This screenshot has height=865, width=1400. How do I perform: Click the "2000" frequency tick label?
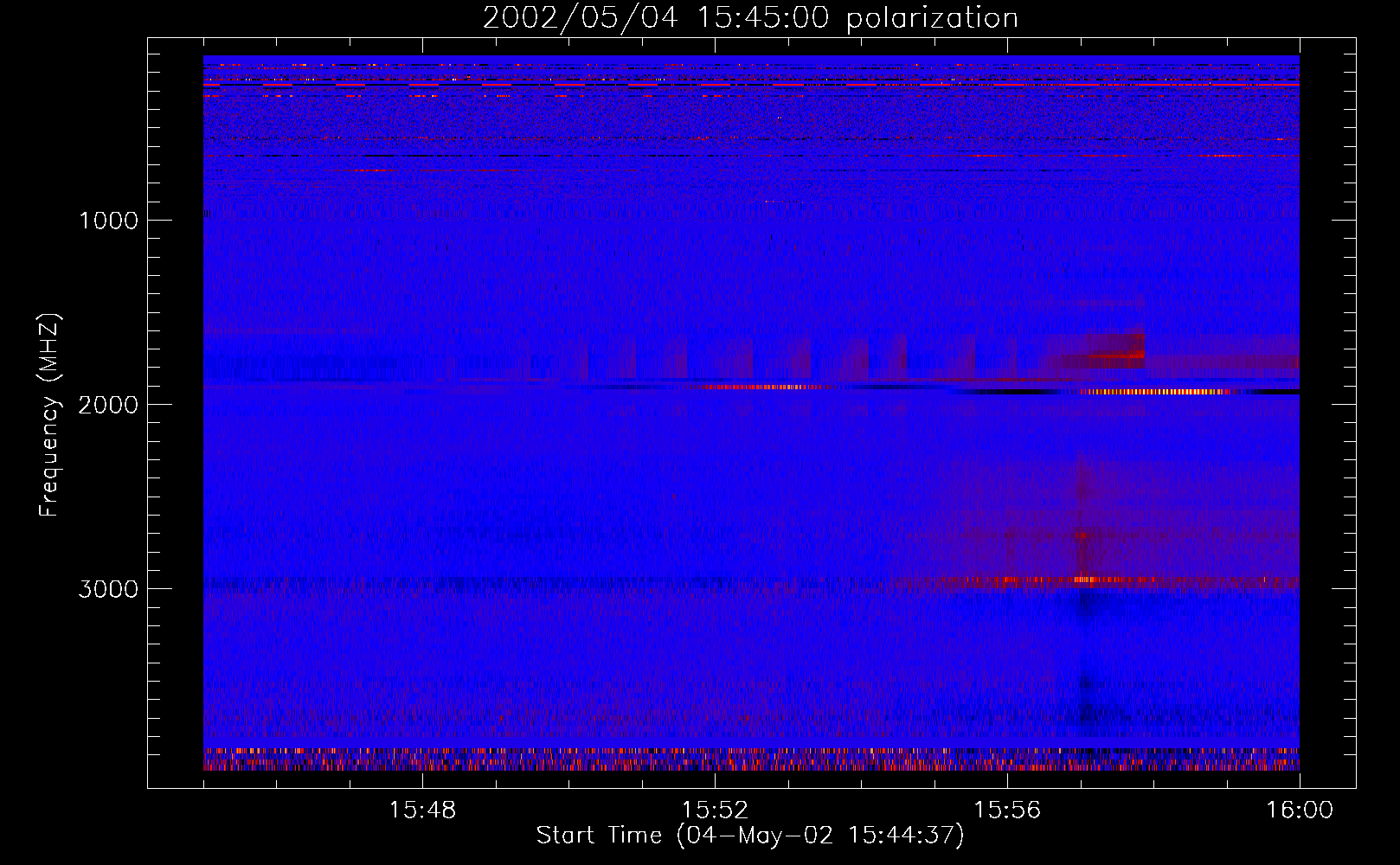(108, 405)
